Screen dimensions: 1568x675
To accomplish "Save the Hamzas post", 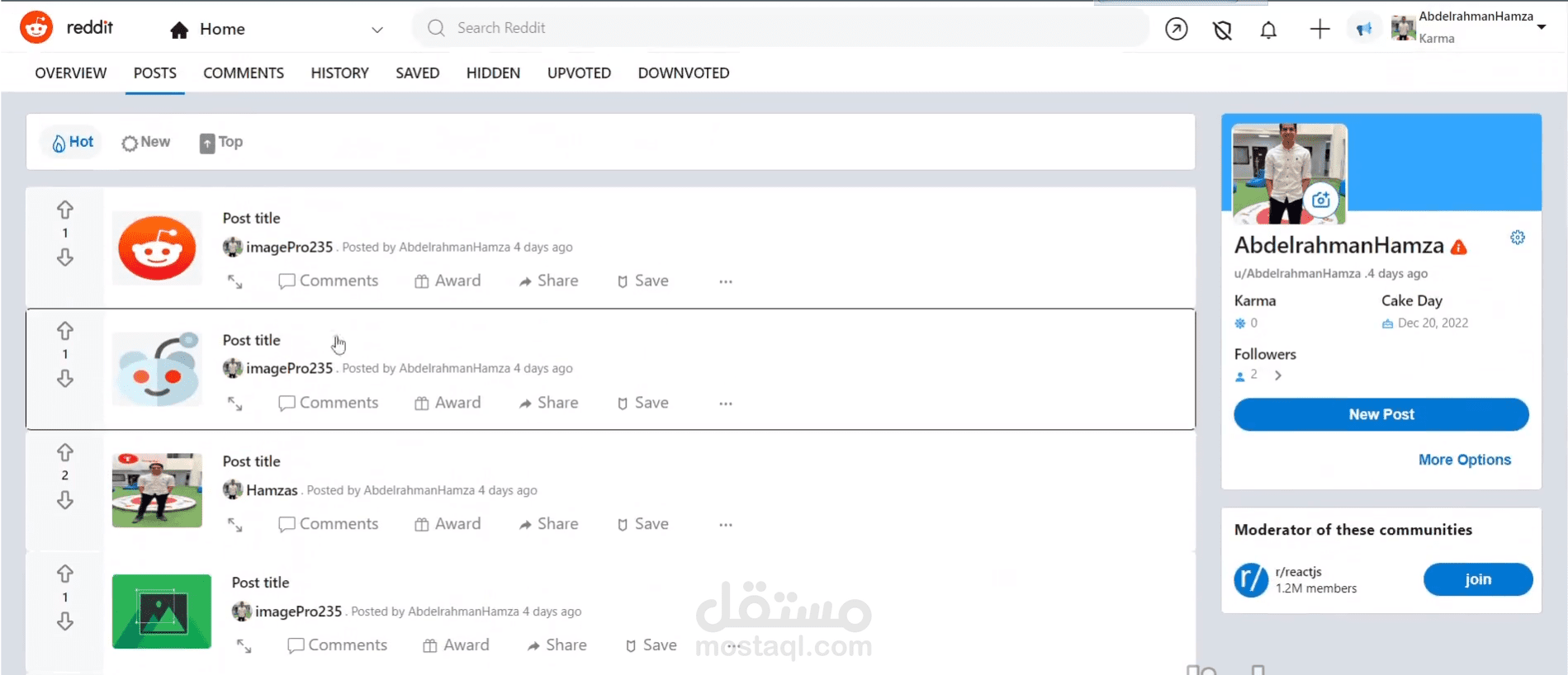I will click(x=642, y=524).
